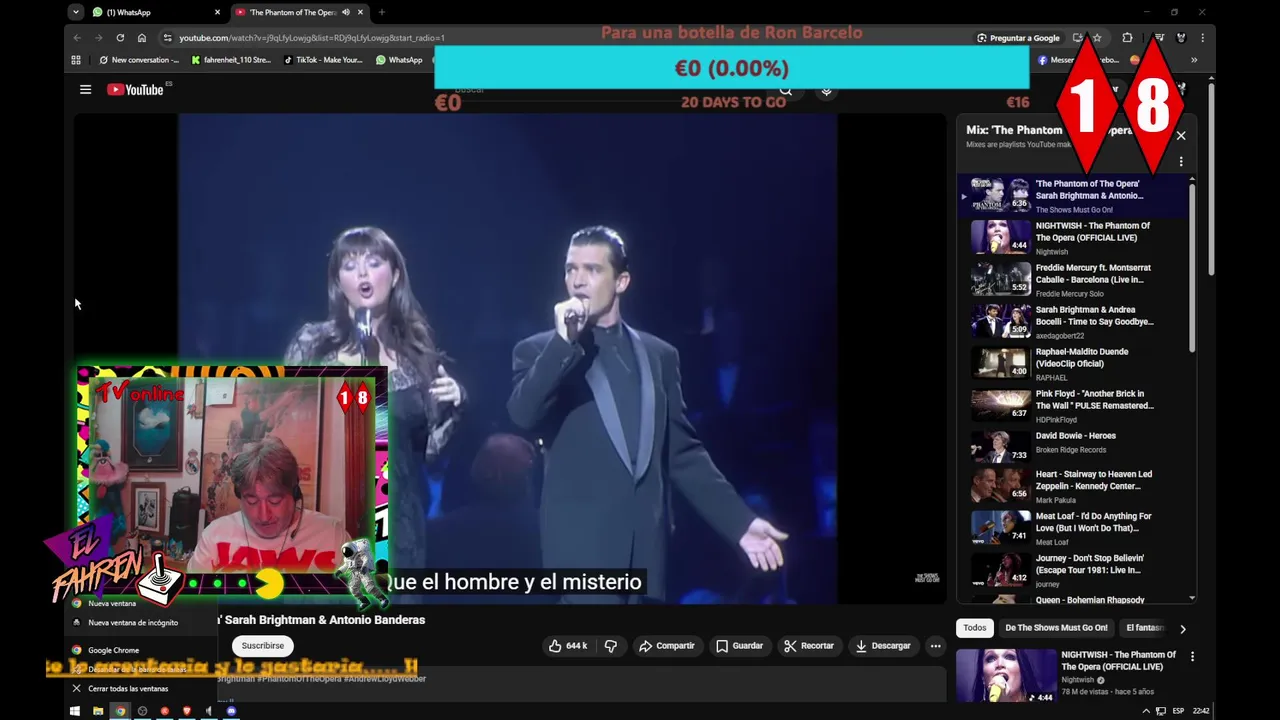Click Preguntar a Google button
The width and height of the screenshot is (1280, 720).
[1018, 38]
